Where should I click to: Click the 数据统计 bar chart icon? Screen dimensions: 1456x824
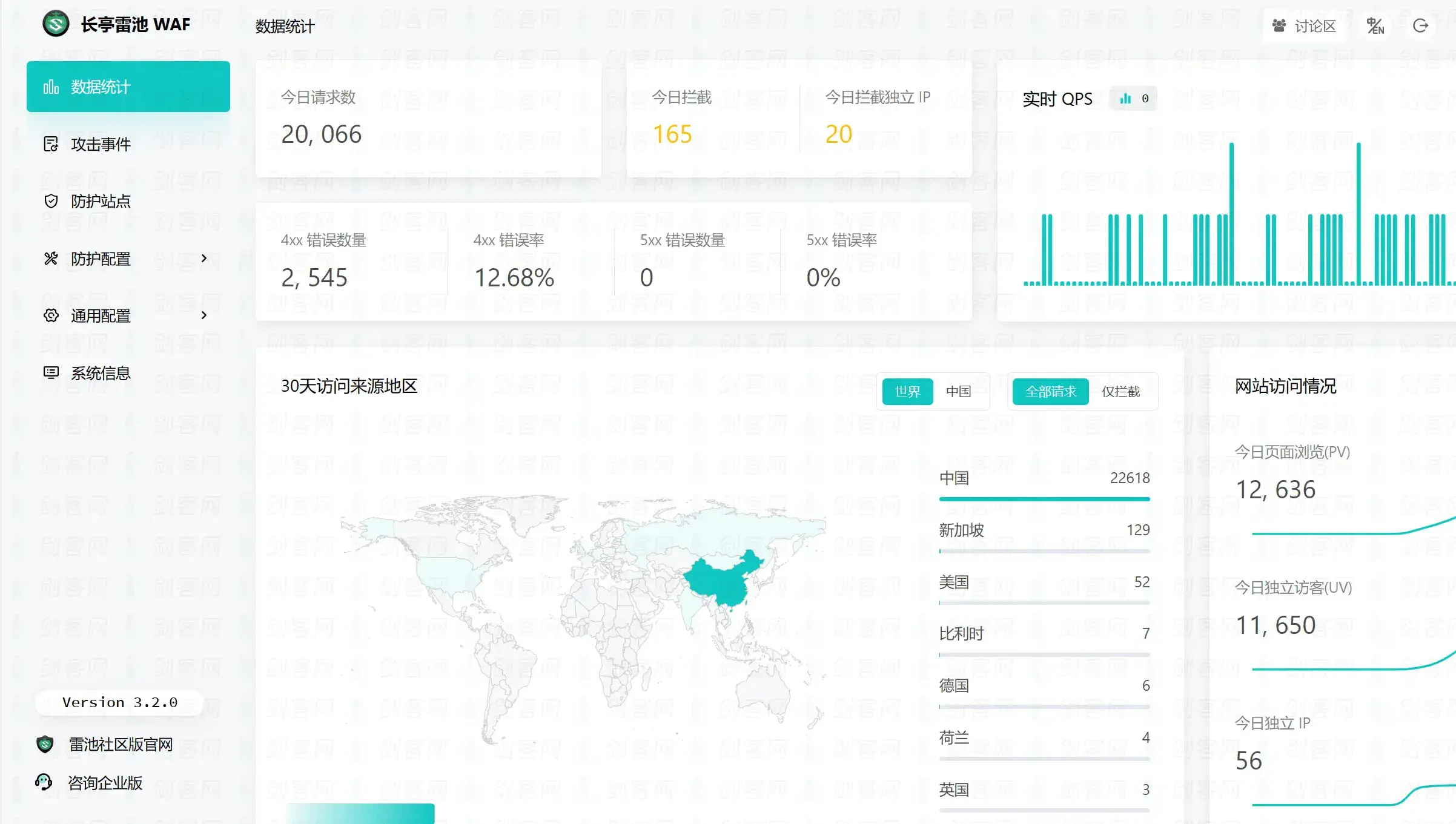(x=51, y=87)
